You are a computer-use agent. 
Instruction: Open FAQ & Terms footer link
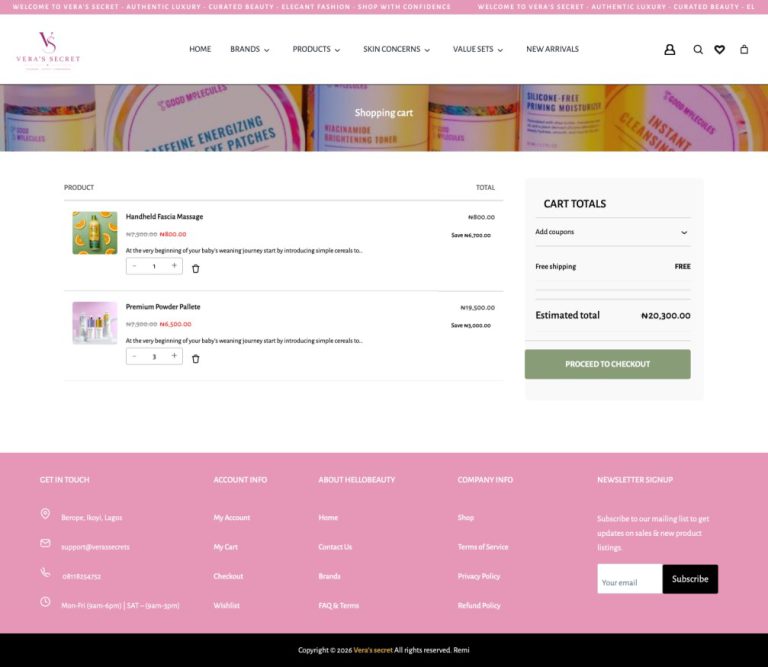[338, 606]
